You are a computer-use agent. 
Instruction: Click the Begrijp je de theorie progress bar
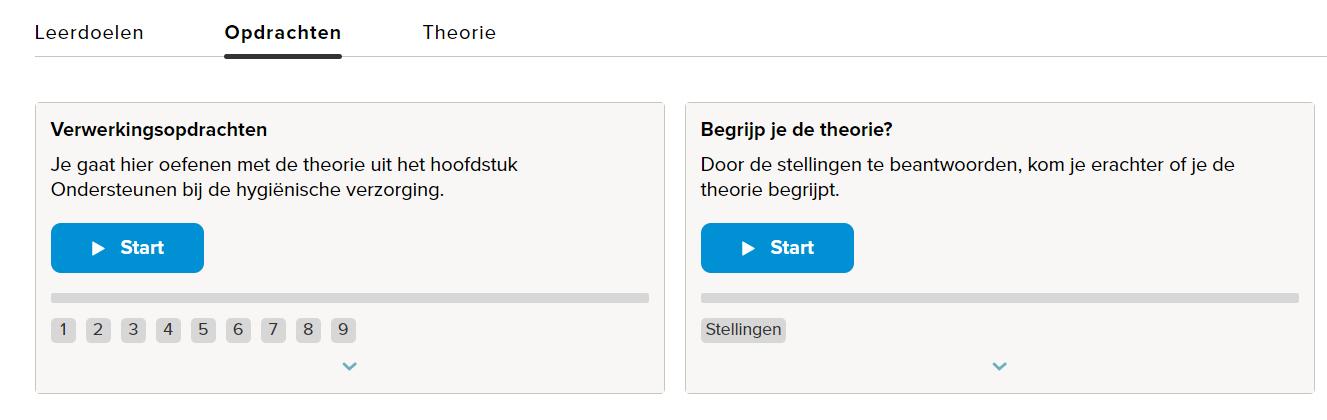tap(999, 298)
